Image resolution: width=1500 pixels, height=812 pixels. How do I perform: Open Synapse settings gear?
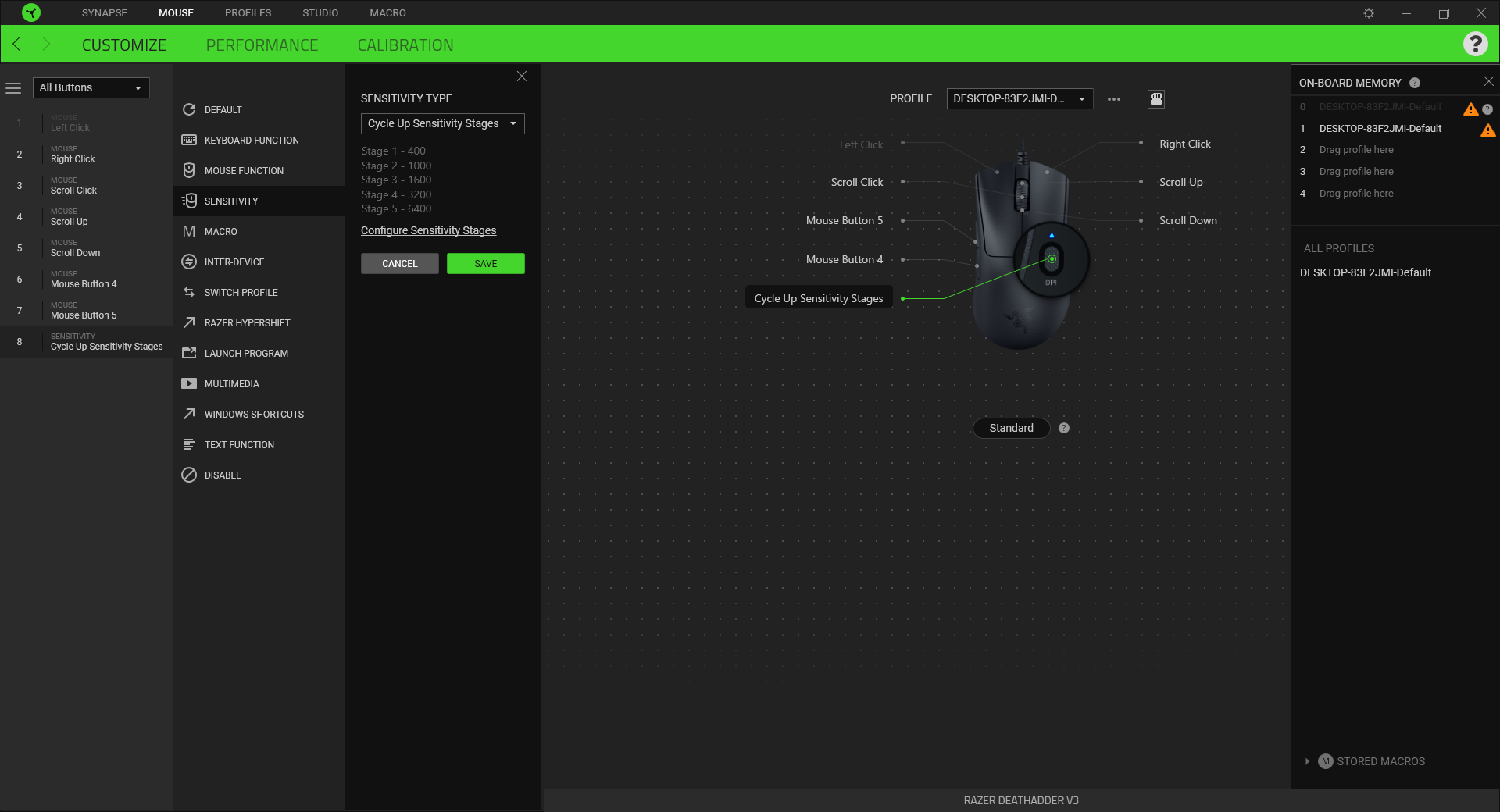[1369, 13]
